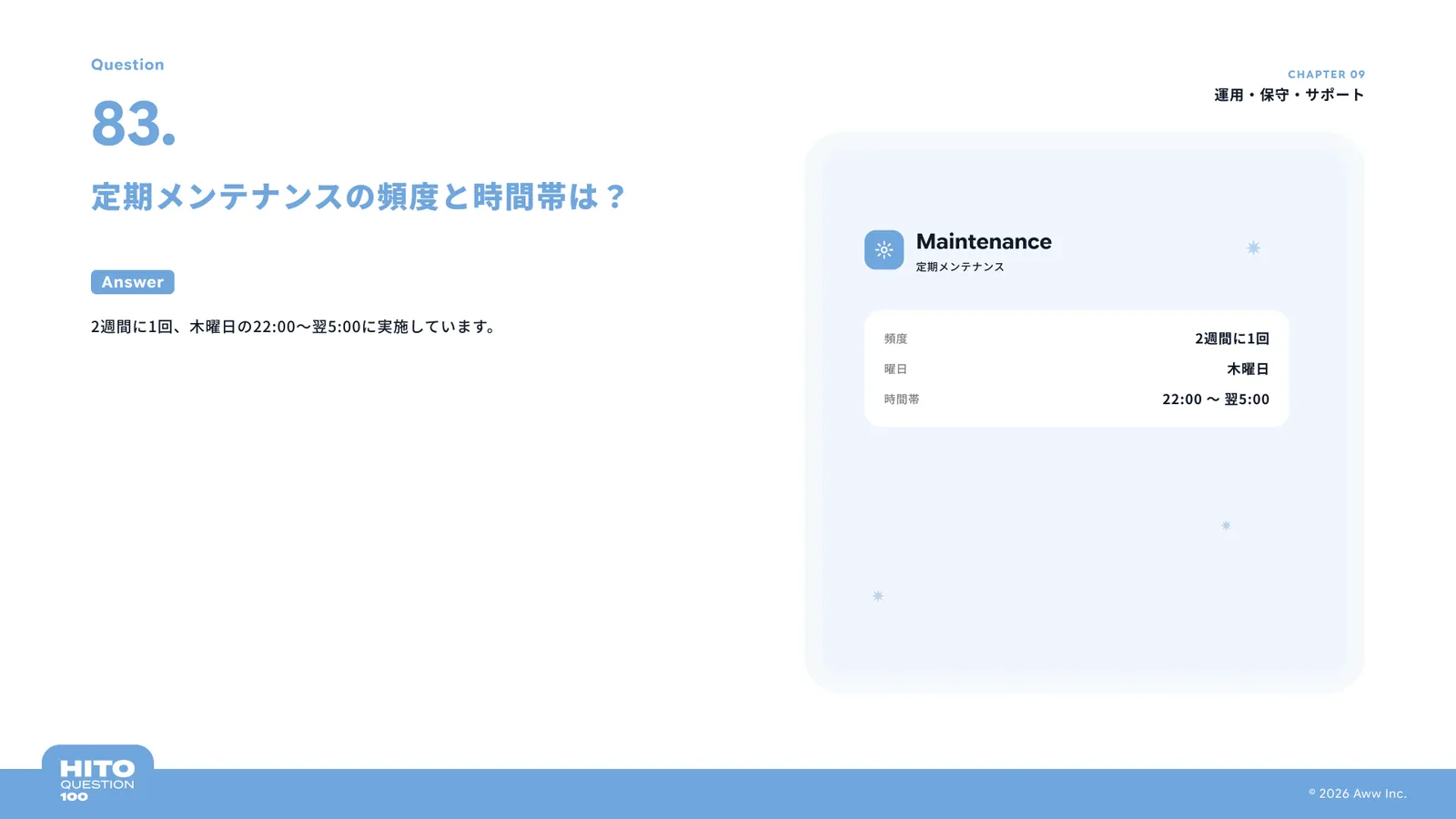The height and width of the screenshot is (819, 1456).
Task: Click the value 2週間に1回 in the card
Action: pos(1232,339)
